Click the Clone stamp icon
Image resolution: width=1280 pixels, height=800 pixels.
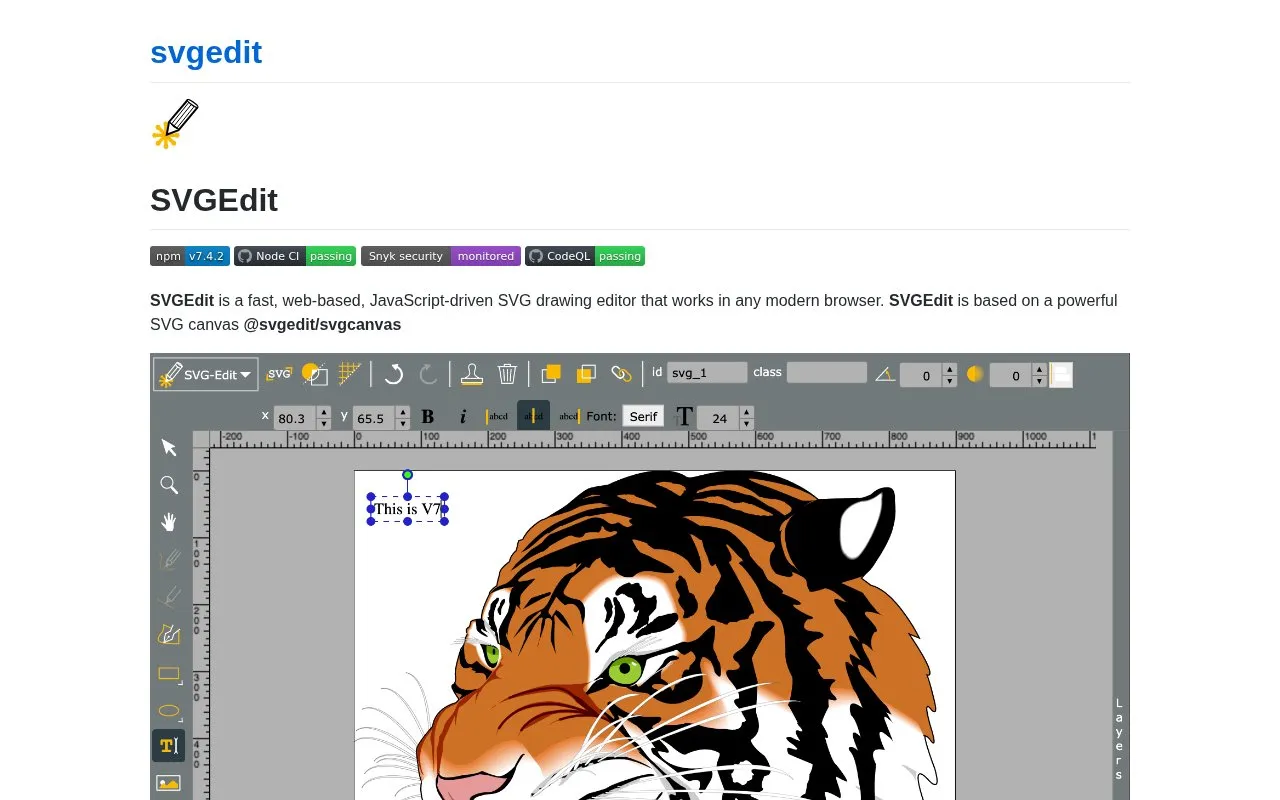pyautogui.click(x=472, y=374)
